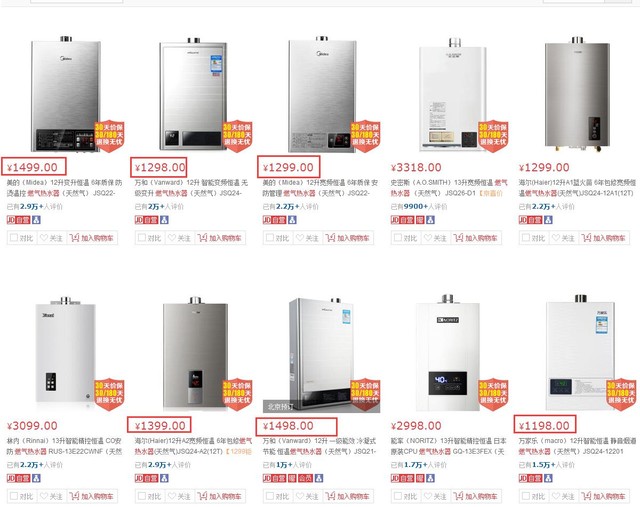Tick the 对比 checkbox for the Midea ¥1299.00 heater

click(x=268, y=238)
